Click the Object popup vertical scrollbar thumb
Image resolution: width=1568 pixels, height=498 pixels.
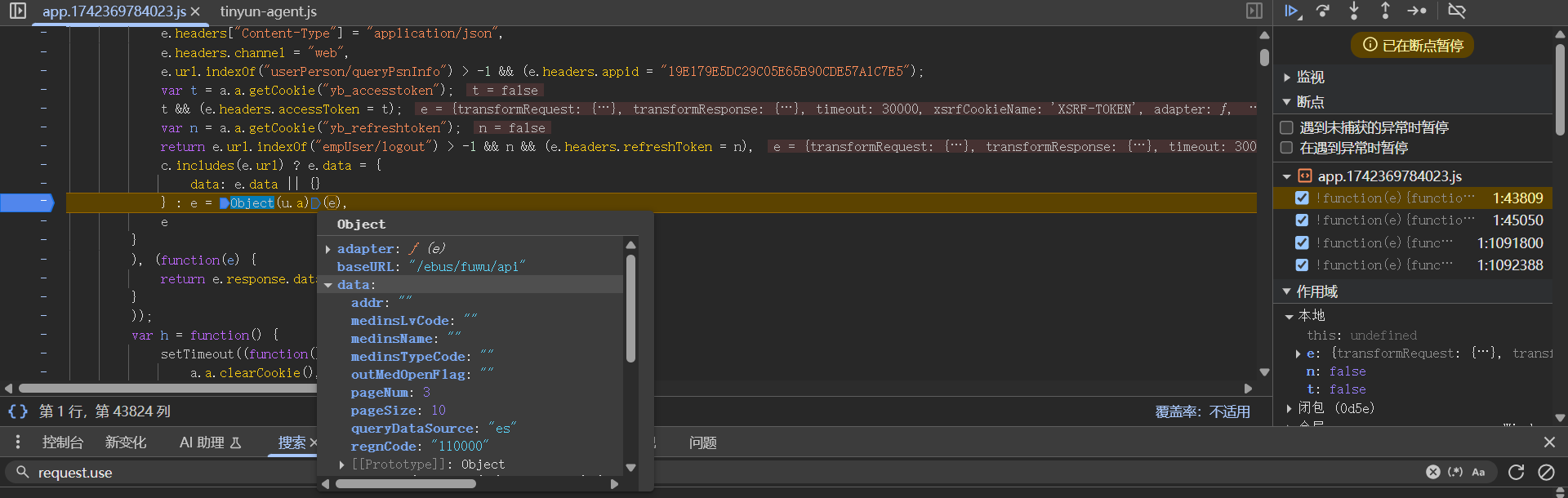(x=630, y=308)
